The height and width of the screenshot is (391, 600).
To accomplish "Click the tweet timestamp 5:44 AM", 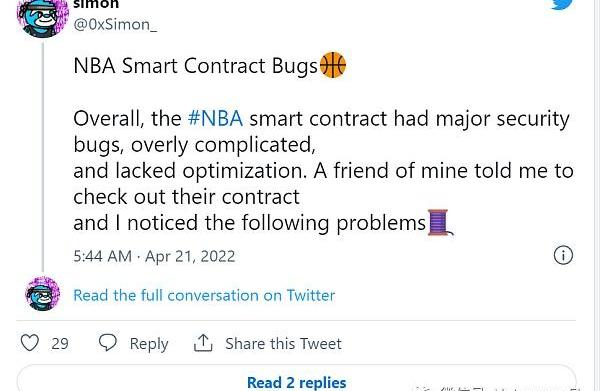I will 103,256.
